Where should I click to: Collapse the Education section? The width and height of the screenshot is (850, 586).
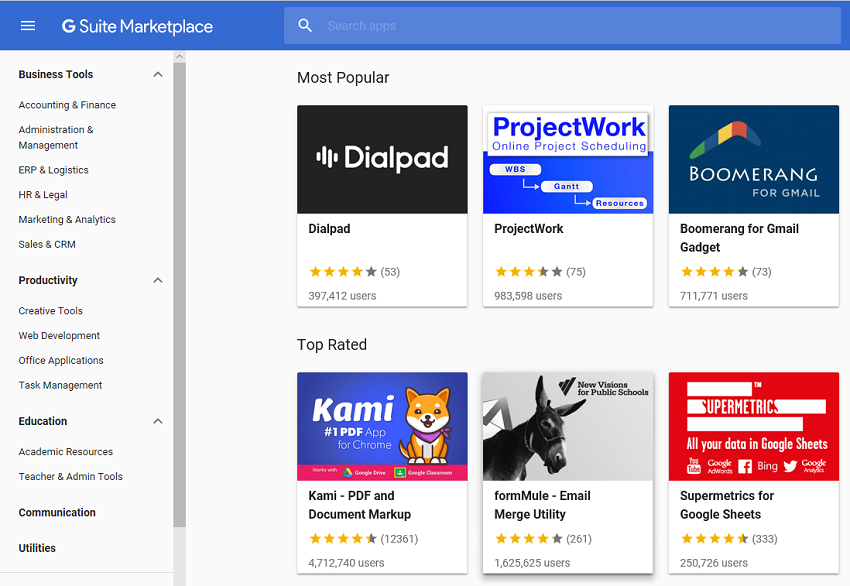pos(158,421)
